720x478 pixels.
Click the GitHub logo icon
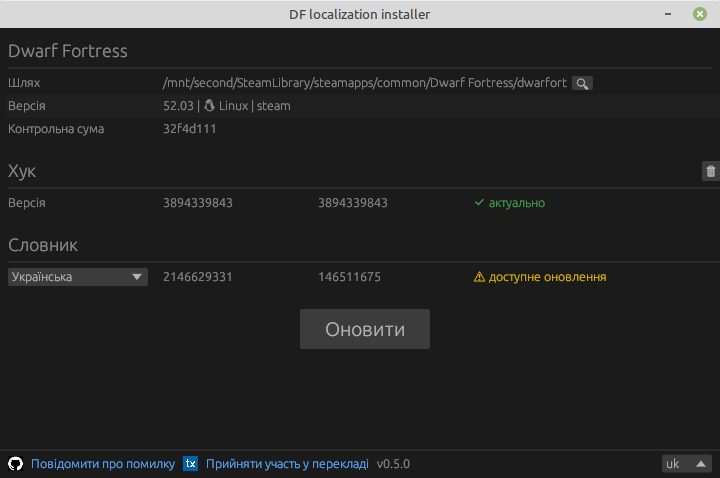coord(15,464)
